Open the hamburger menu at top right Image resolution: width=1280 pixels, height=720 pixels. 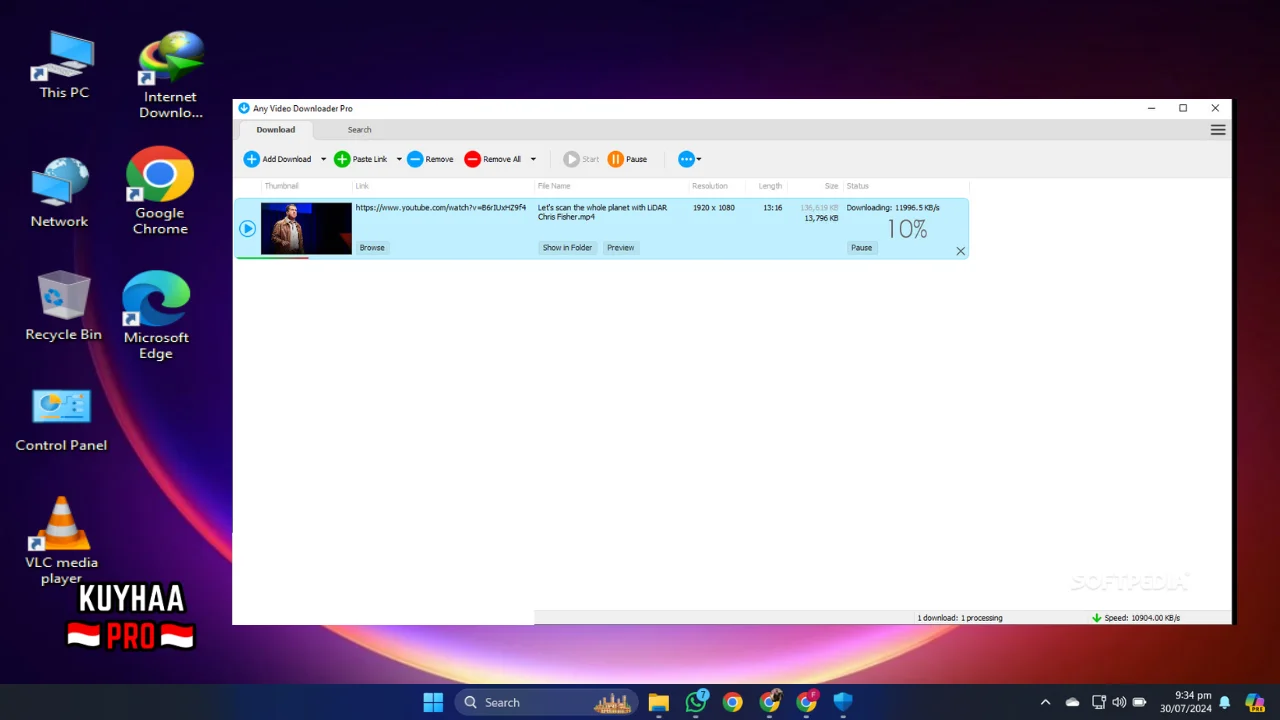coord(1218,130)
